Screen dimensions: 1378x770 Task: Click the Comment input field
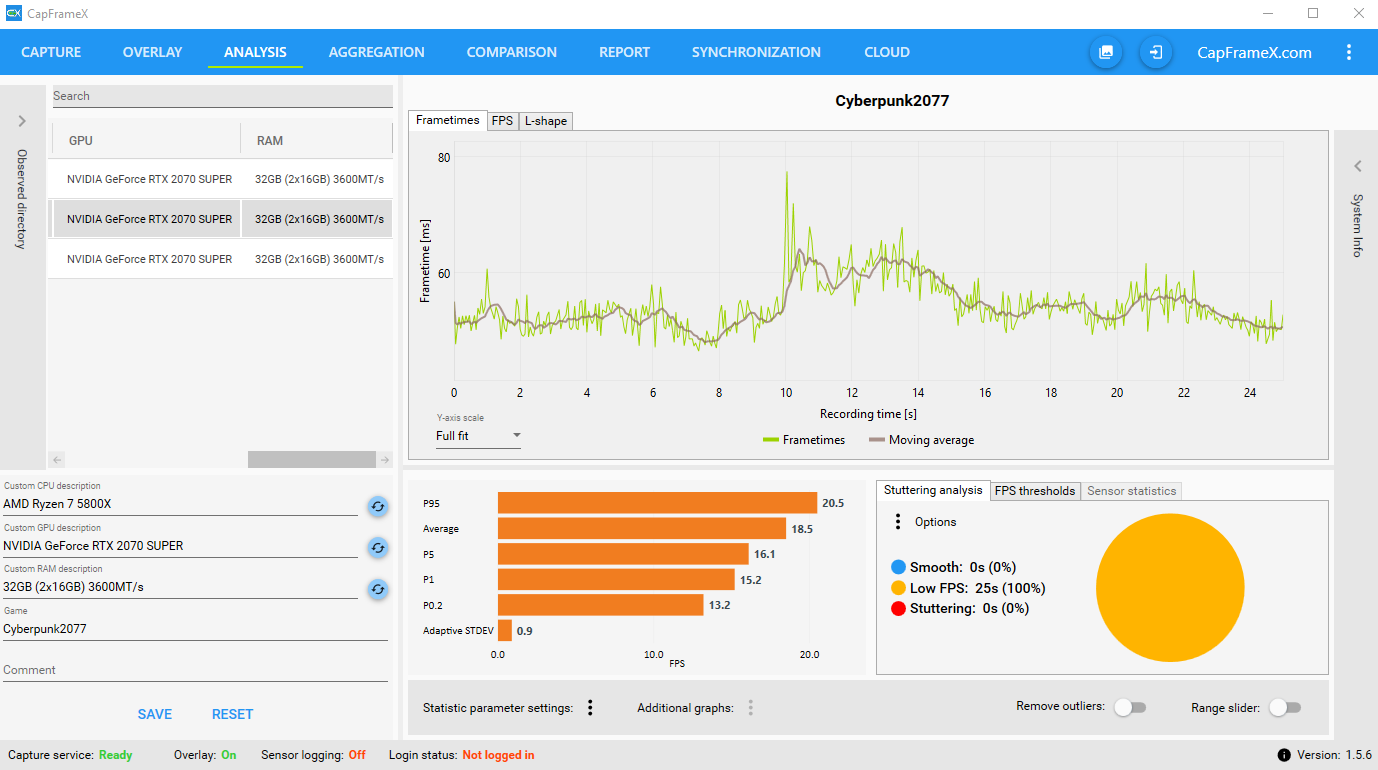click(x=195, y=670)
